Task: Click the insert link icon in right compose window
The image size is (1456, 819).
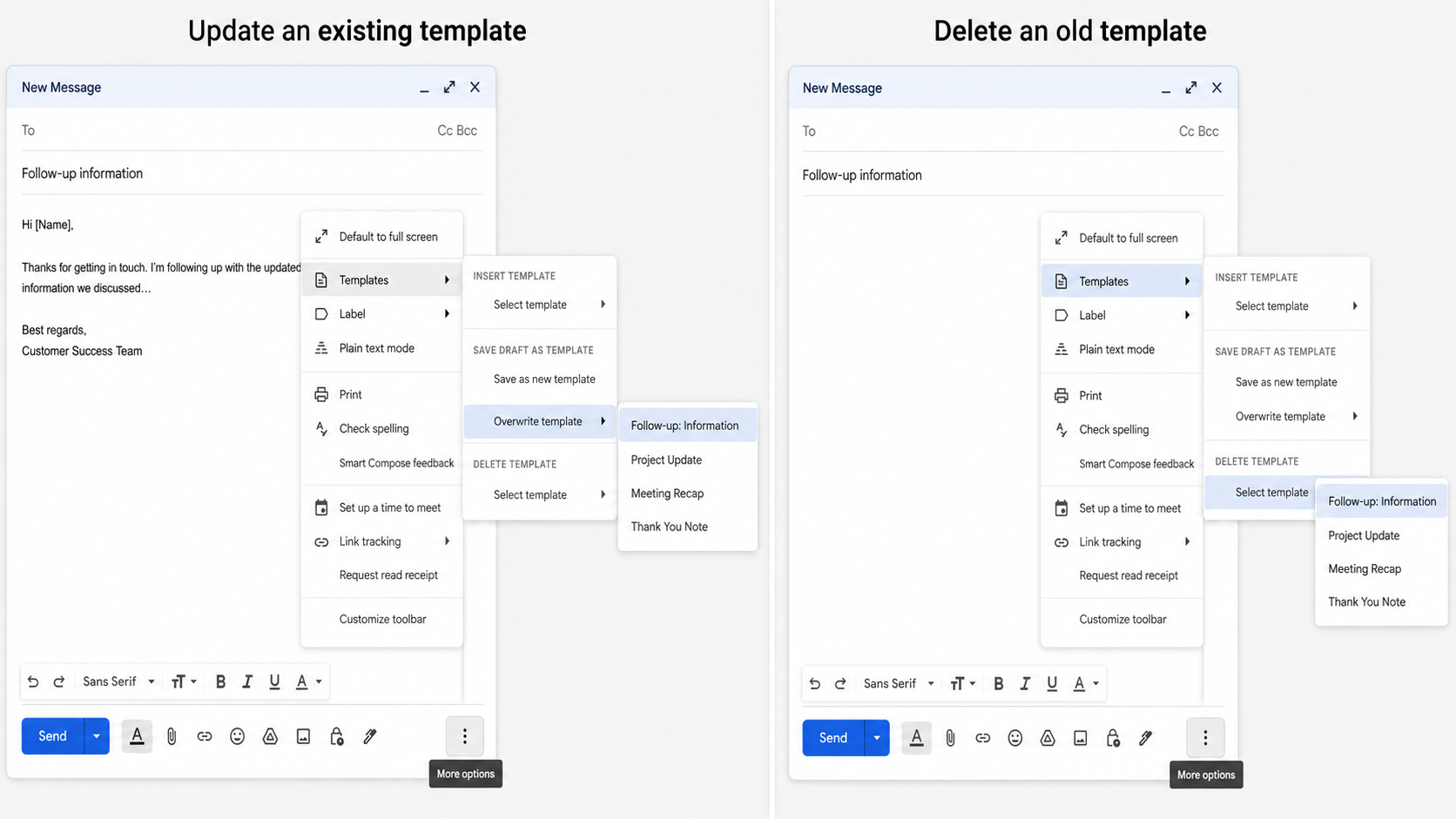Action: 982,738
